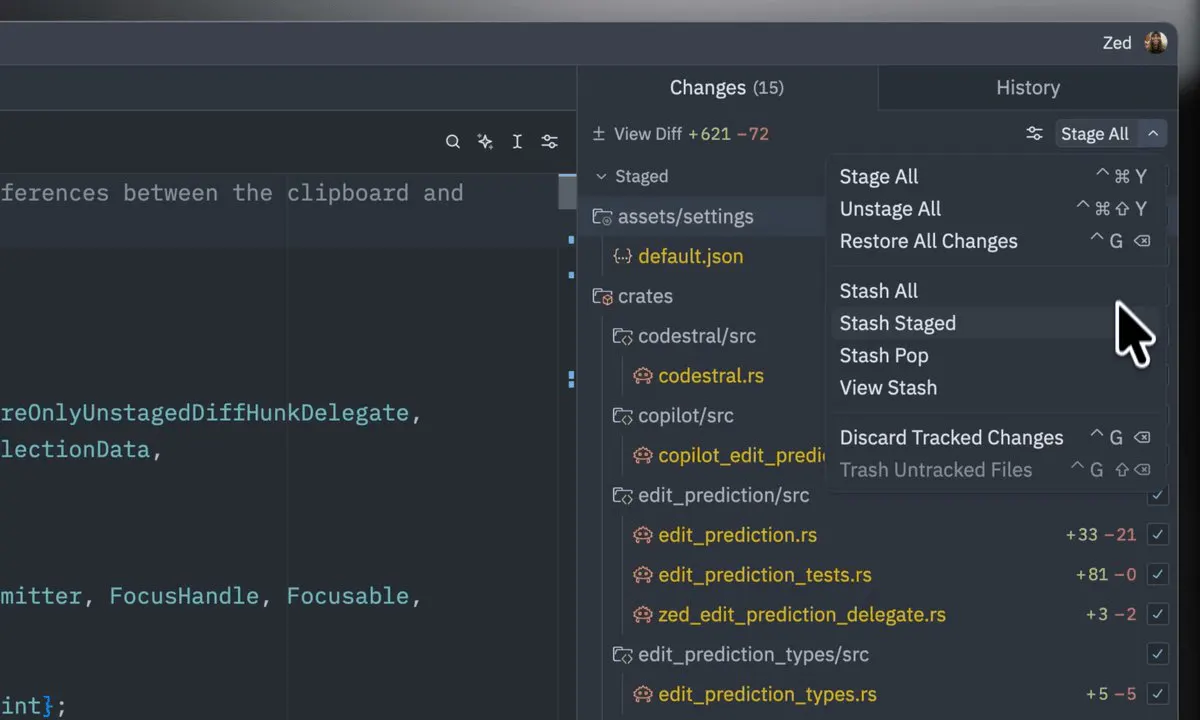
Task: Click the Stage All button
Action: click(1095, 134)
